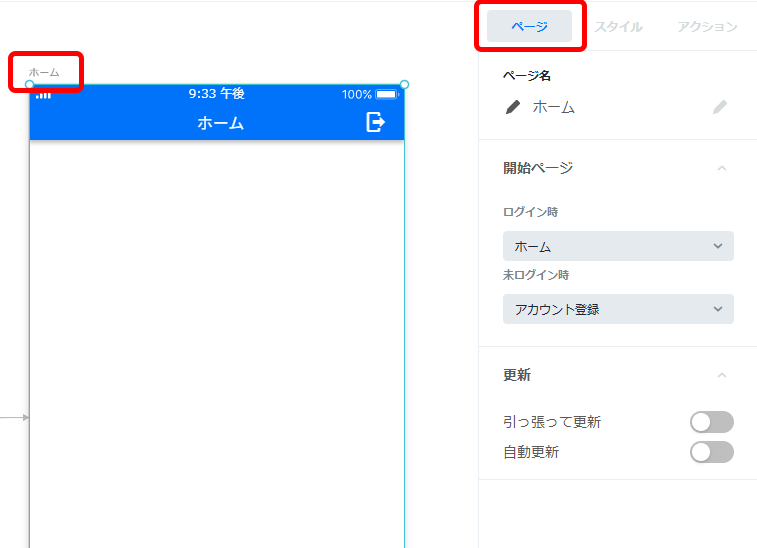This screenshot has height=548, width=757.
Task: Click the 自動更新 label
Action: point(531,452)
